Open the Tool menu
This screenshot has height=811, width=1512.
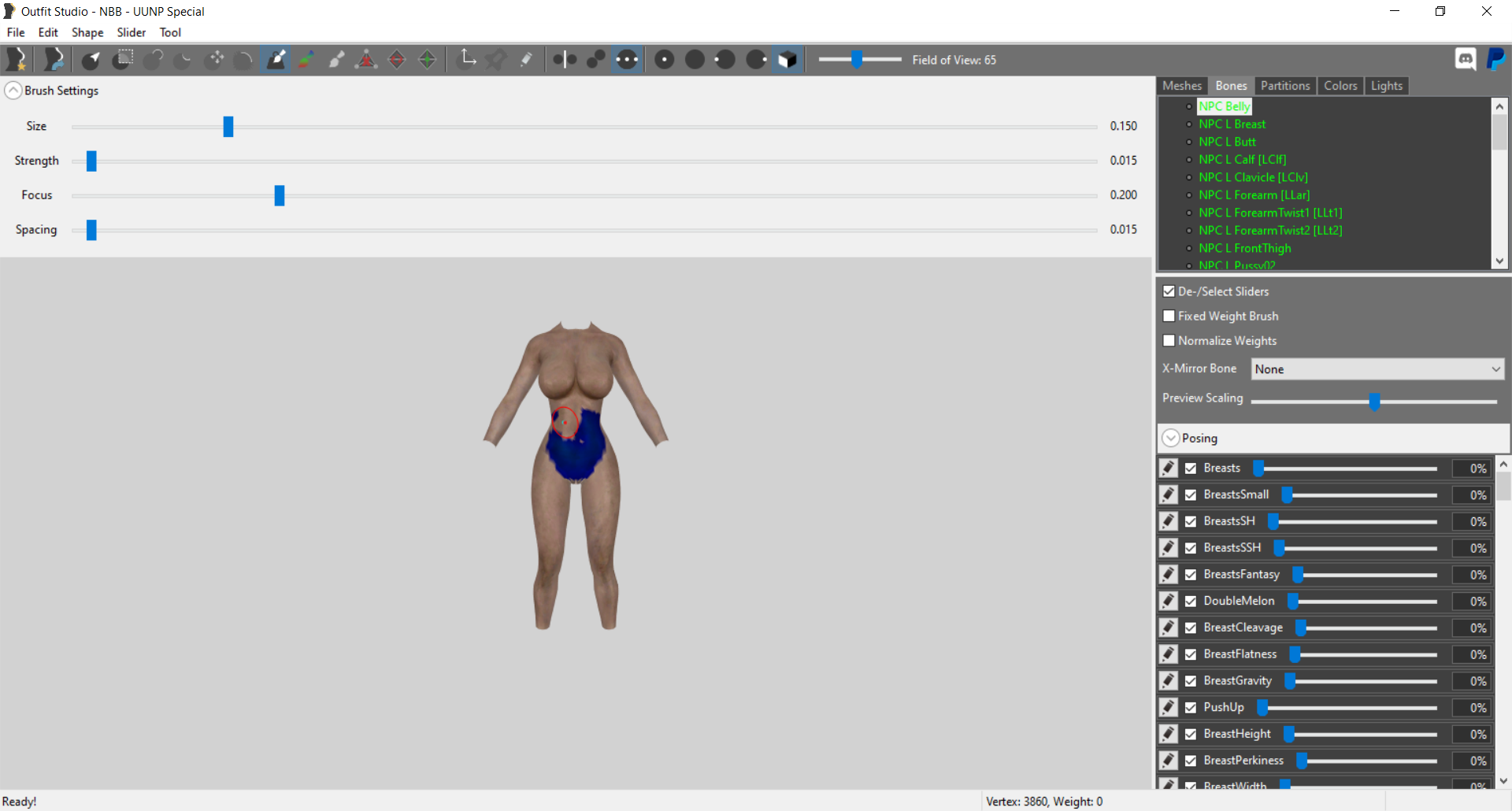pyautogui.click(x=170, y=32)
